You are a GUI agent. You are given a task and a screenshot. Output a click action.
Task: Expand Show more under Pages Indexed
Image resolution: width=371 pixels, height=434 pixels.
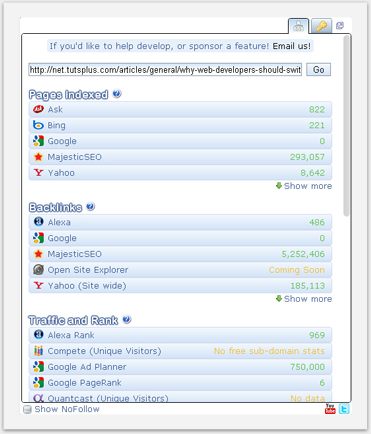point(304,186)
